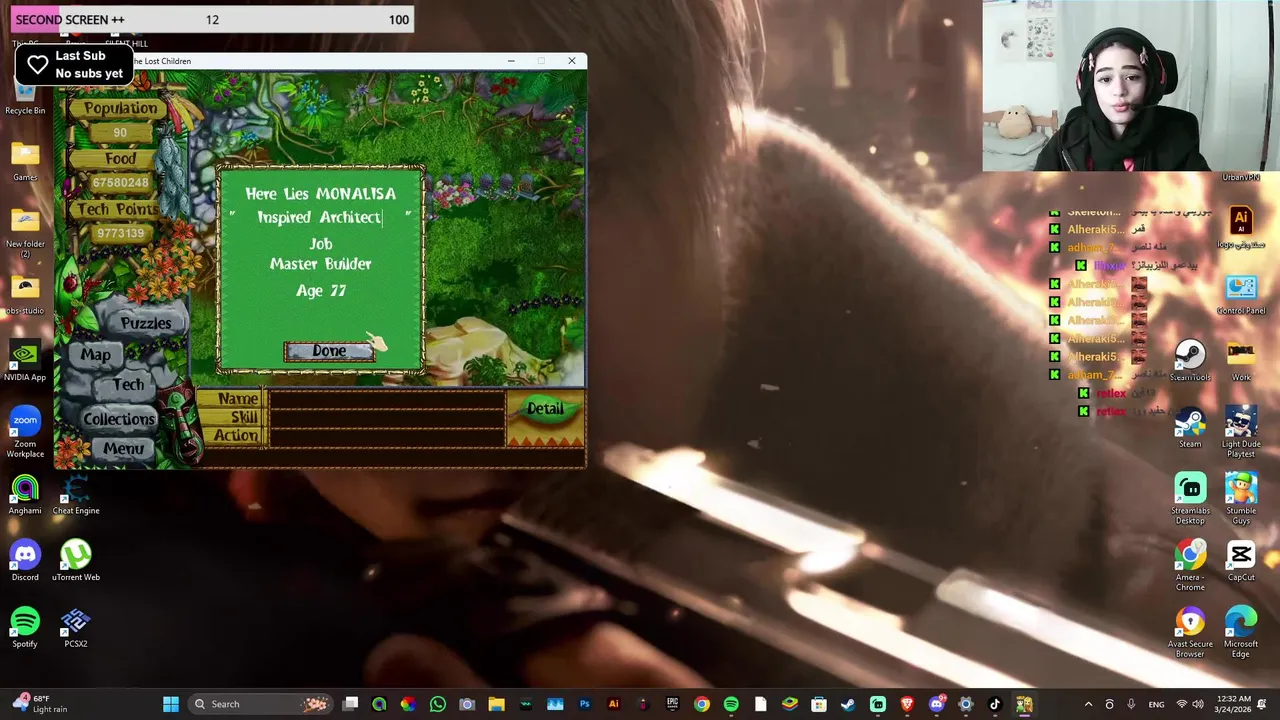
Task: Open the Windows Start menu
Action: click(170, 704)
